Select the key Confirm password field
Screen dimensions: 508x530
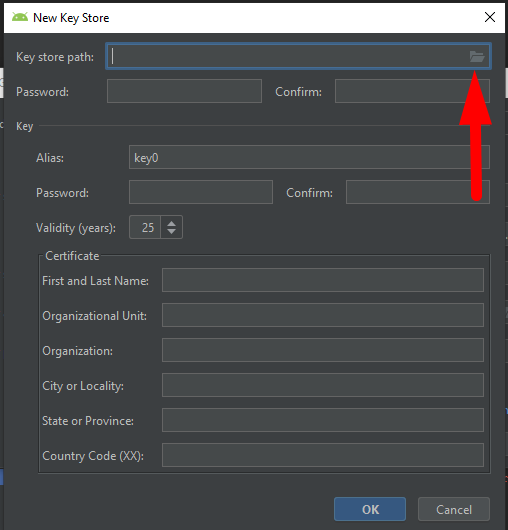point(418,192)
